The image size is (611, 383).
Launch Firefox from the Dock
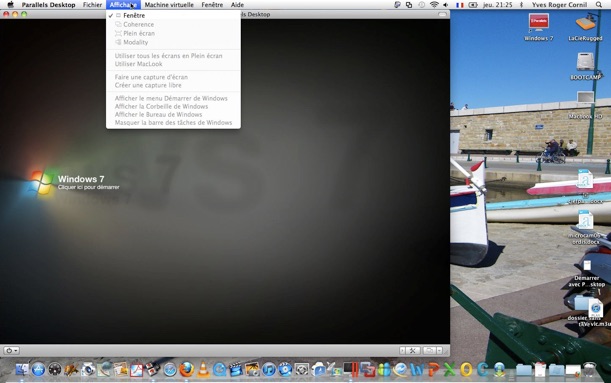coord(187,369)
